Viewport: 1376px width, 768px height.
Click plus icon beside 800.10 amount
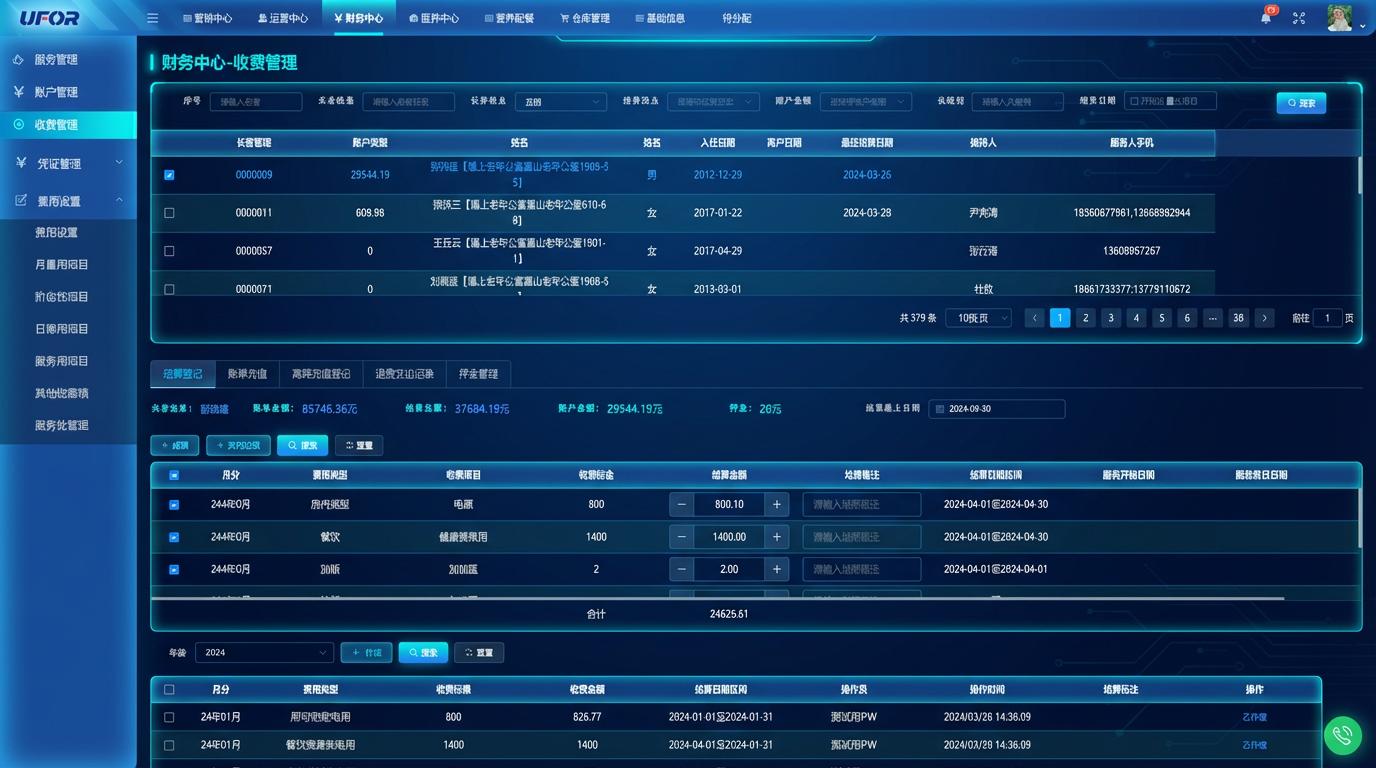(777, 505)
